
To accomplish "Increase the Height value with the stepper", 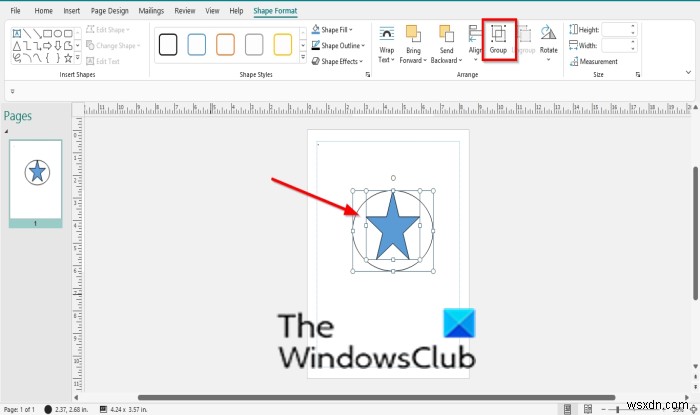I will point(633,27).
